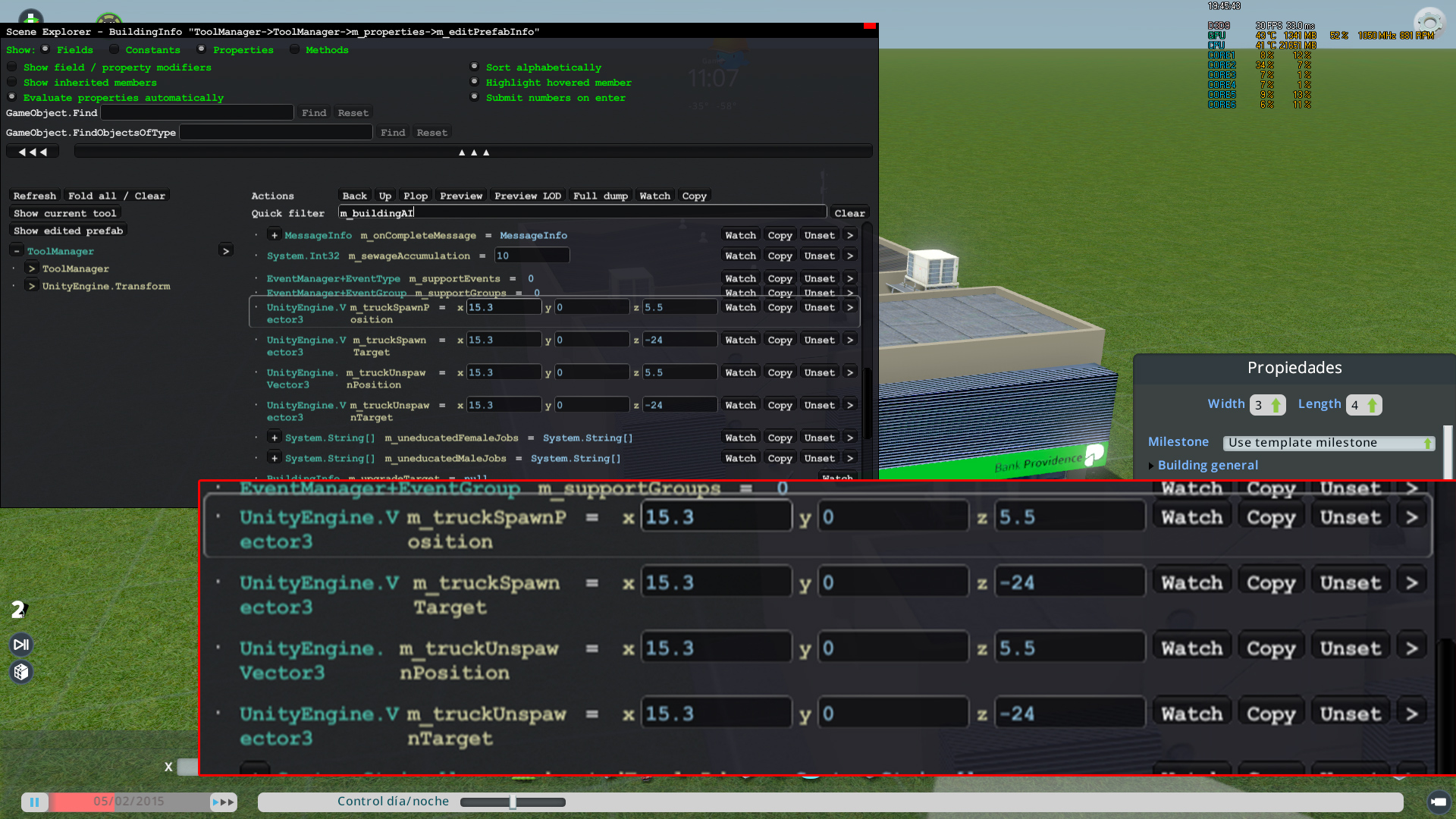Click the fast-forward speed arrows beside the date
The width and height of the screenshot is (1456, 819).
224,802
